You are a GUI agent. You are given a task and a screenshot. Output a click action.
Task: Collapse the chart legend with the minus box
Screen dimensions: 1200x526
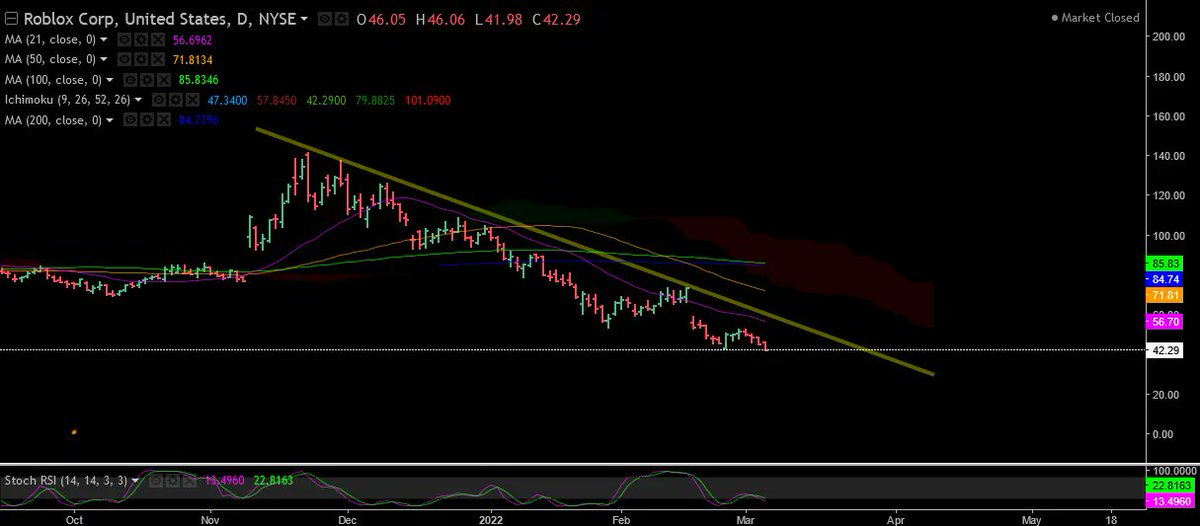pyautogui.click(x=11, y=19)
